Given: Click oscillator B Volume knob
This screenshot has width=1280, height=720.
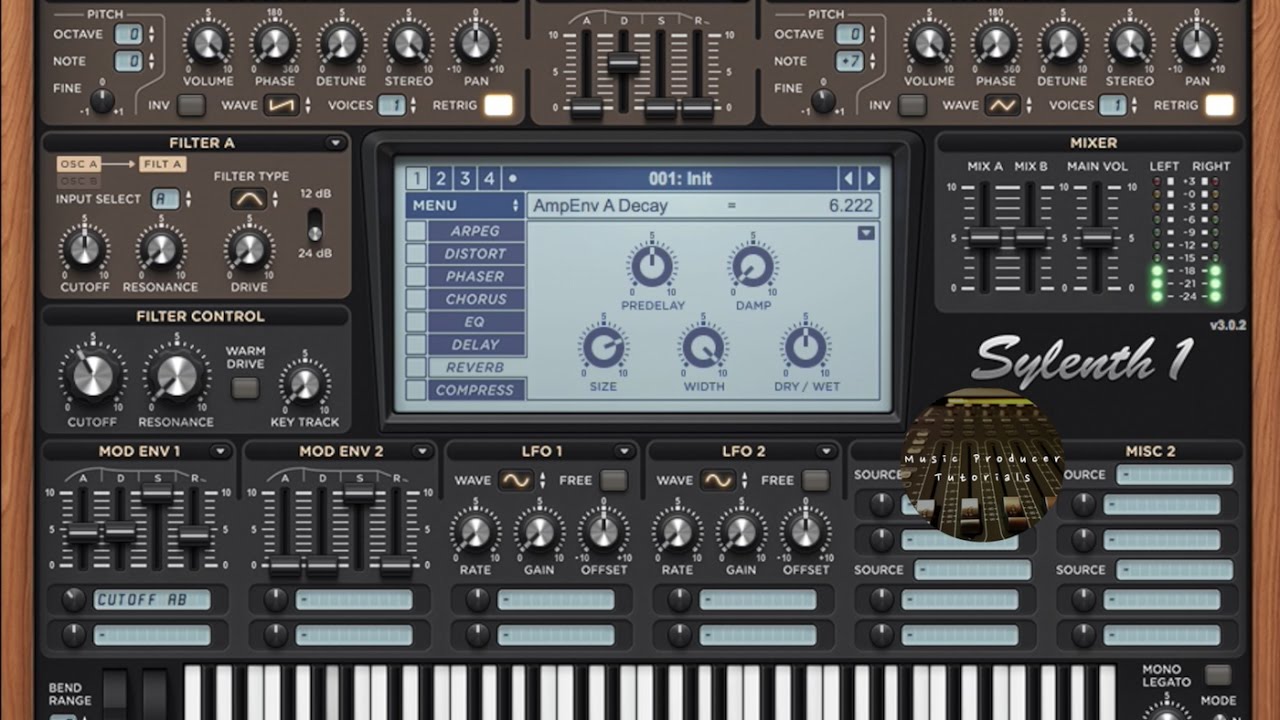Looking at the screenshot, I should pos(928,44).
